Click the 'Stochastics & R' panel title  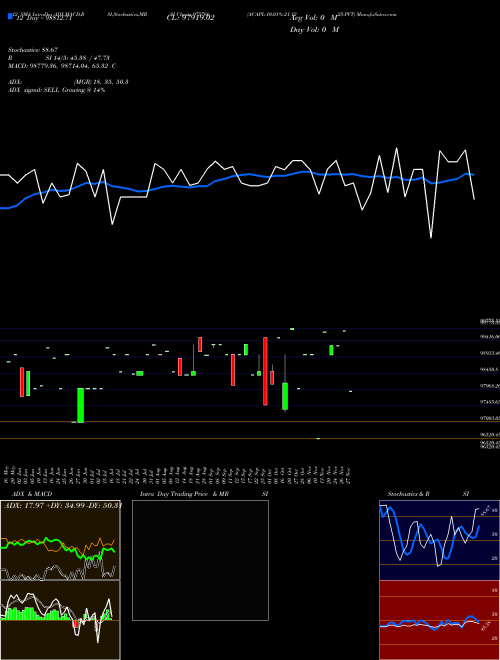(408, 494)
